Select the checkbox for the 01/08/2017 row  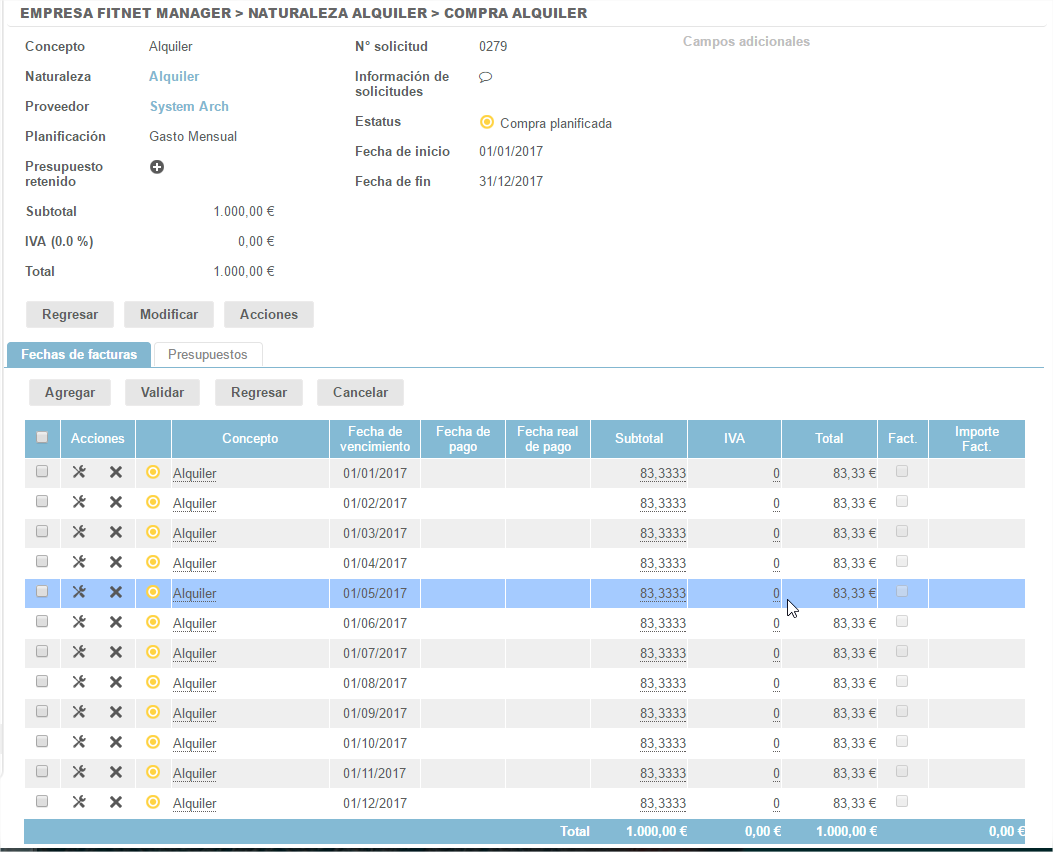[x=42, y=681]
